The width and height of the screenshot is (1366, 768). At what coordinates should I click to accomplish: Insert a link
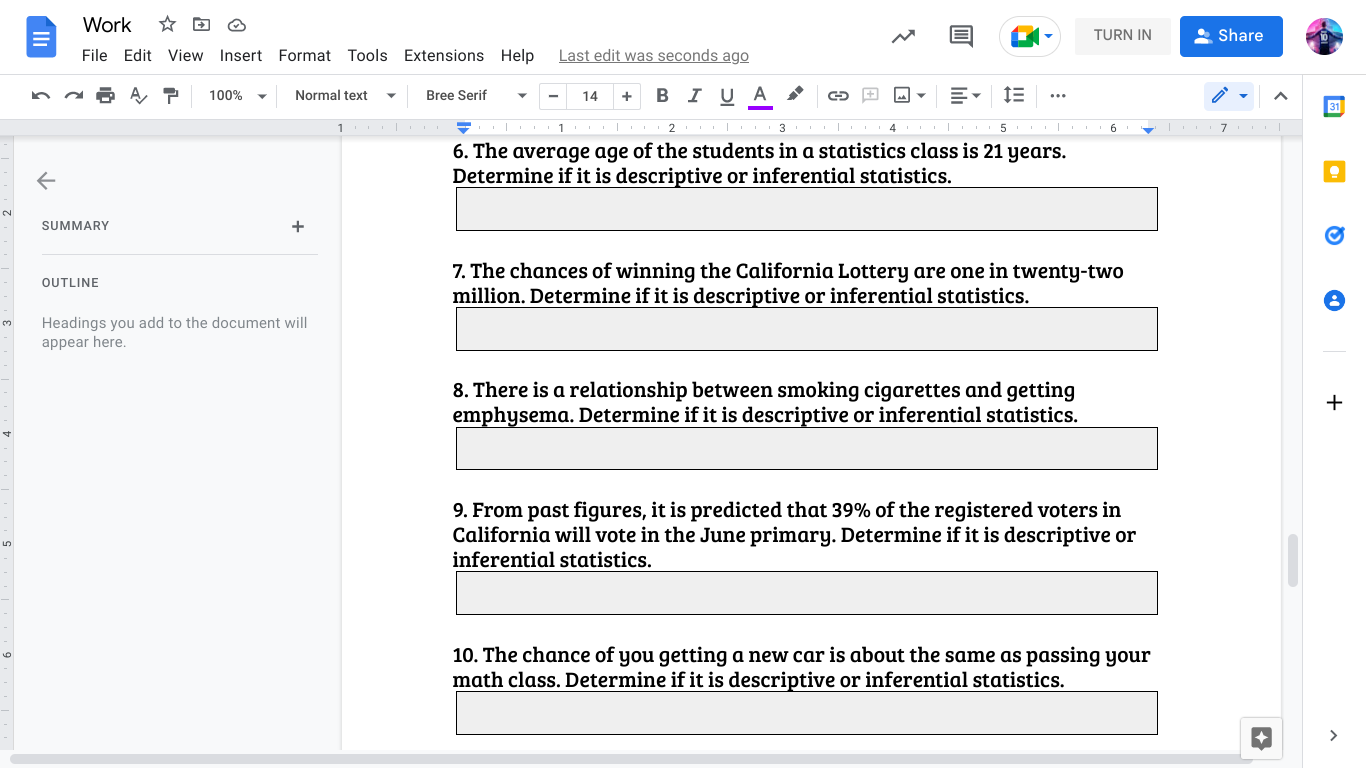[x=838, y=96]
